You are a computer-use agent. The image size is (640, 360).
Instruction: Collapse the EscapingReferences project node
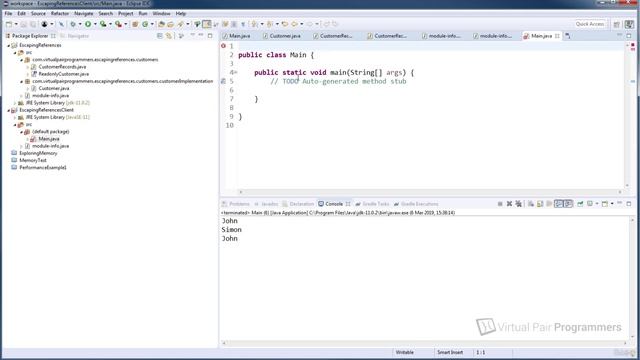point(9,46)
